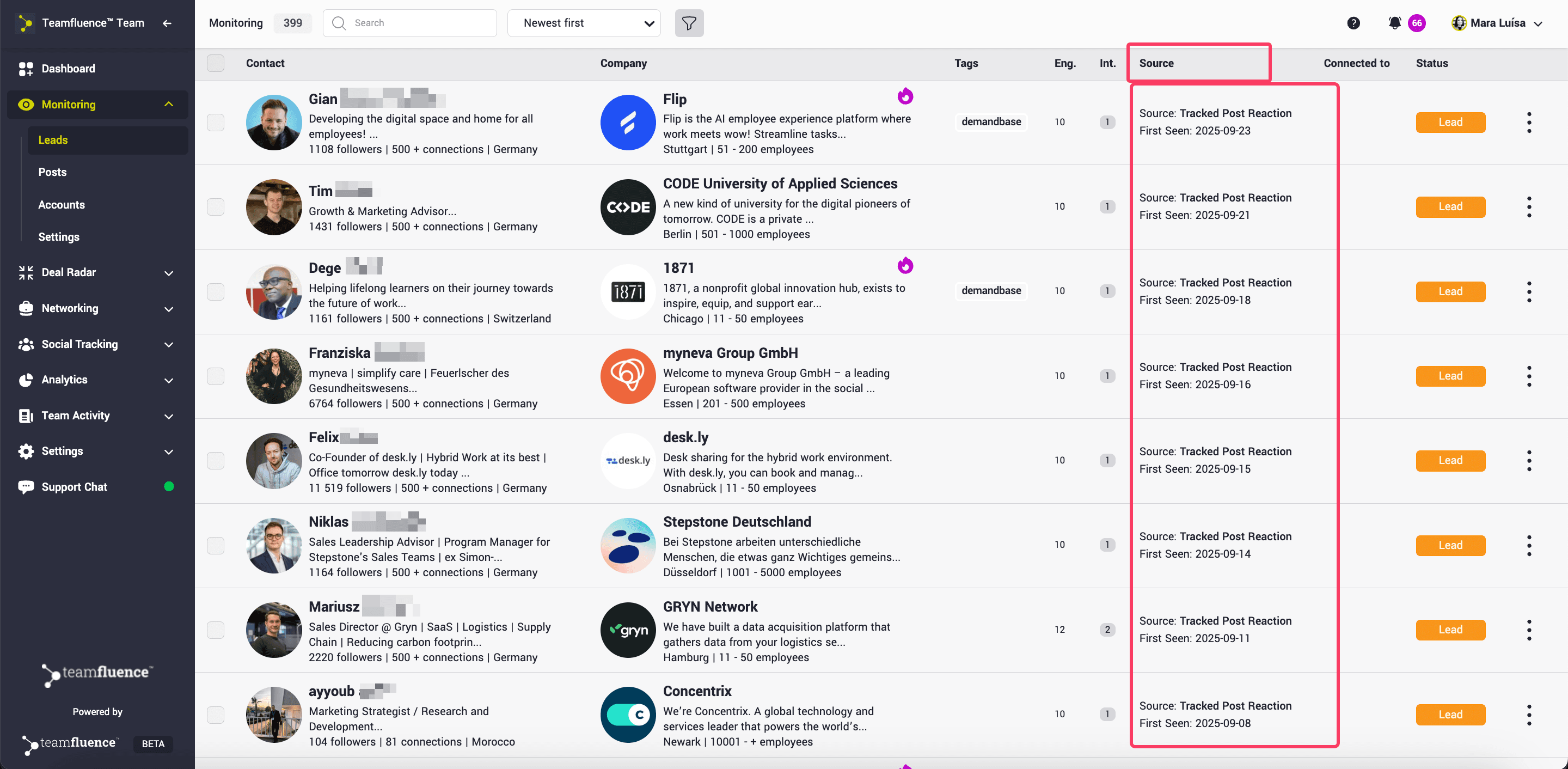The height and width of the screenshot is (769, 1568).
Task: Click the flame icon on Flip row
Action: (905, 96)
